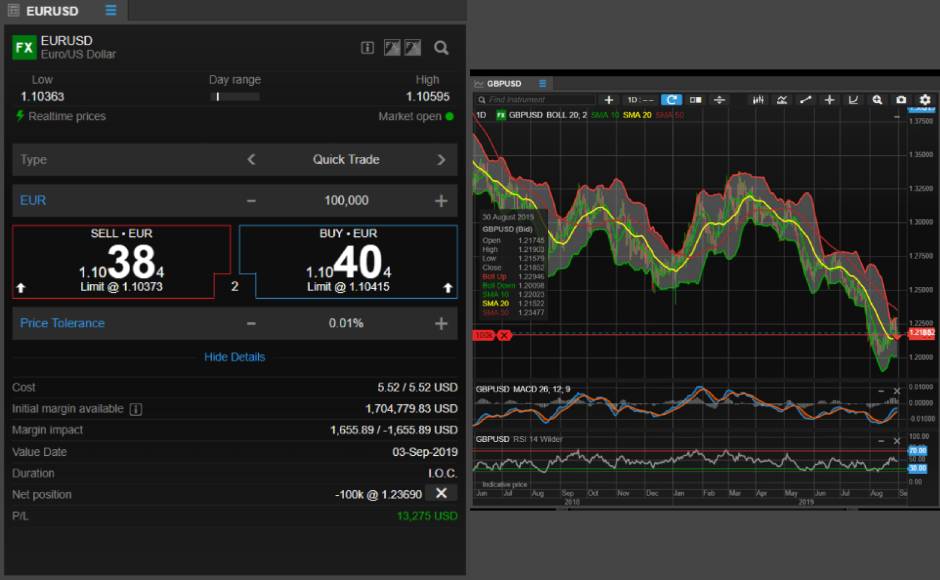The image size is (940, 580).
Task: Select the trendline drawing tool
Action: (x=806, y=100)
